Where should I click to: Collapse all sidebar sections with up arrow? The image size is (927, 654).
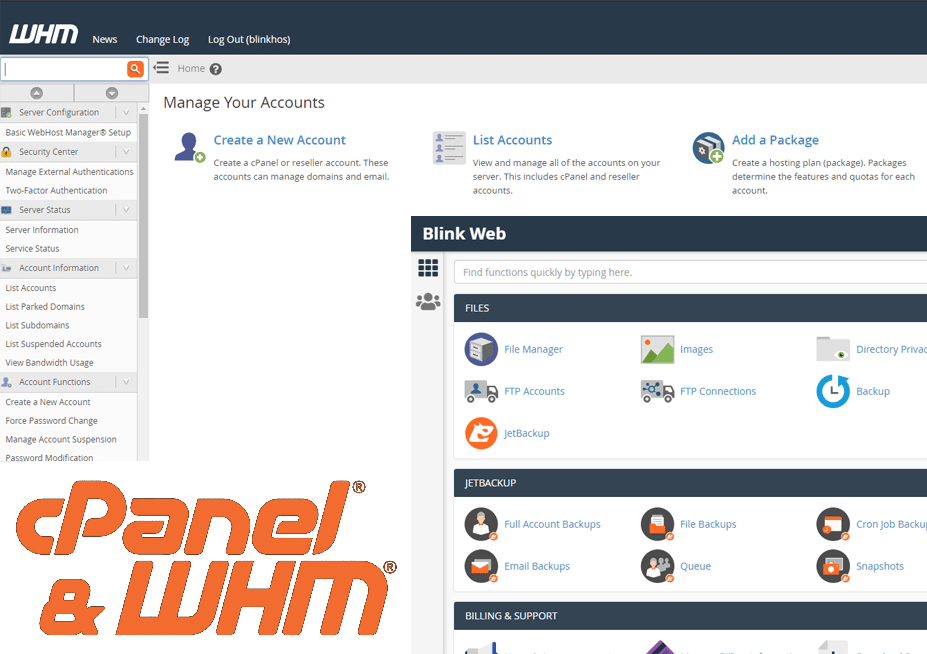(x=37, y=93)
